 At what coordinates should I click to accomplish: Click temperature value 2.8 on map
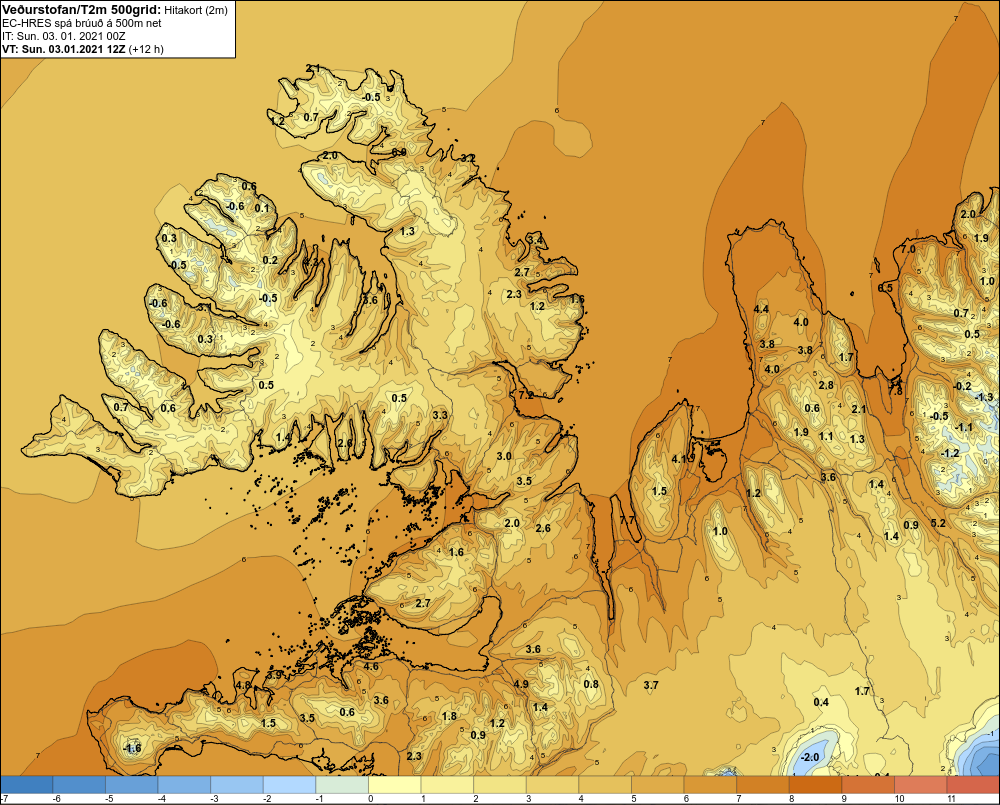point(826,385)
